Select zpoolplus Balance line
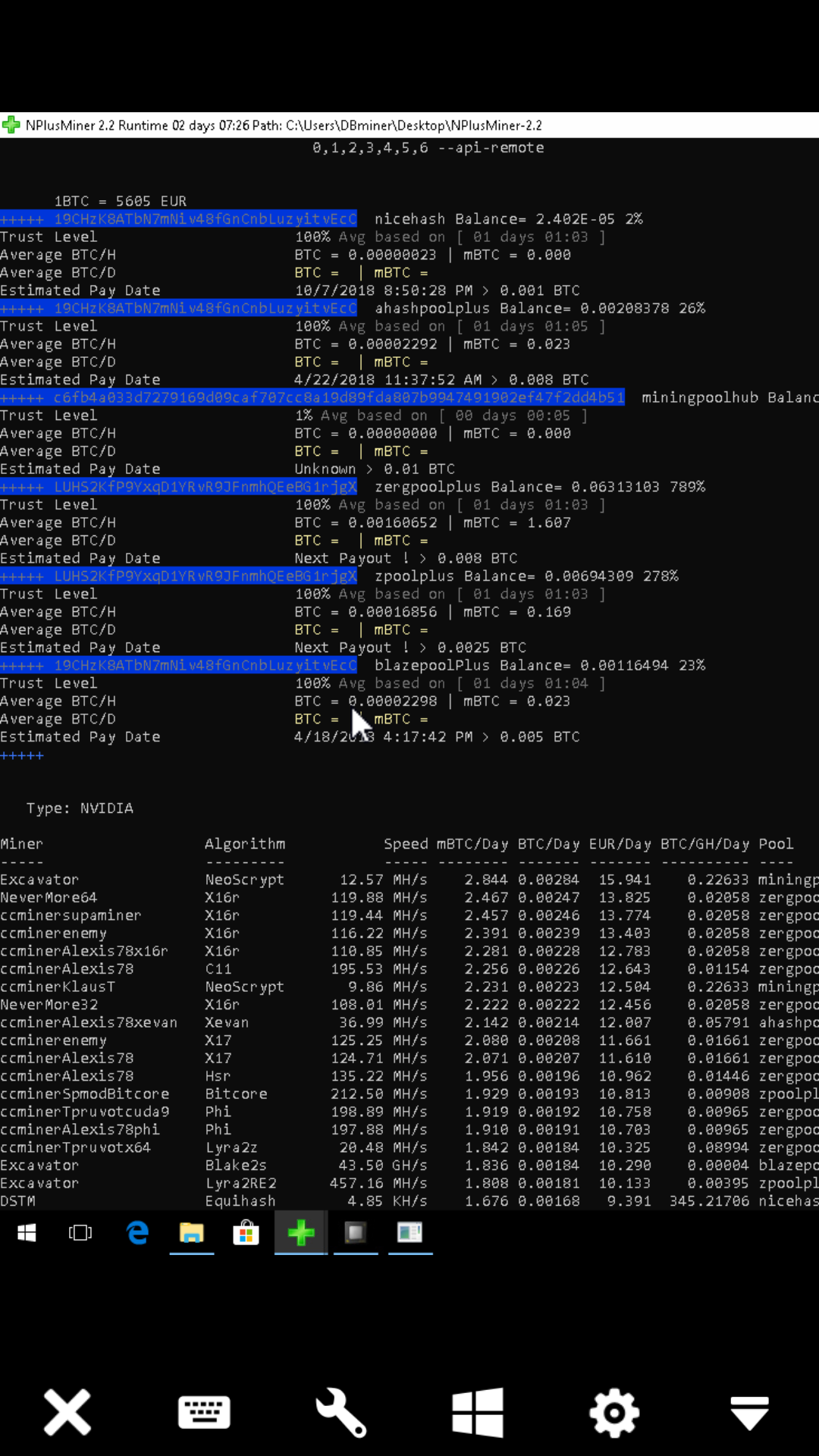Image resolution: width=819 pixels, height=1456 pixels. pos(526,576)
